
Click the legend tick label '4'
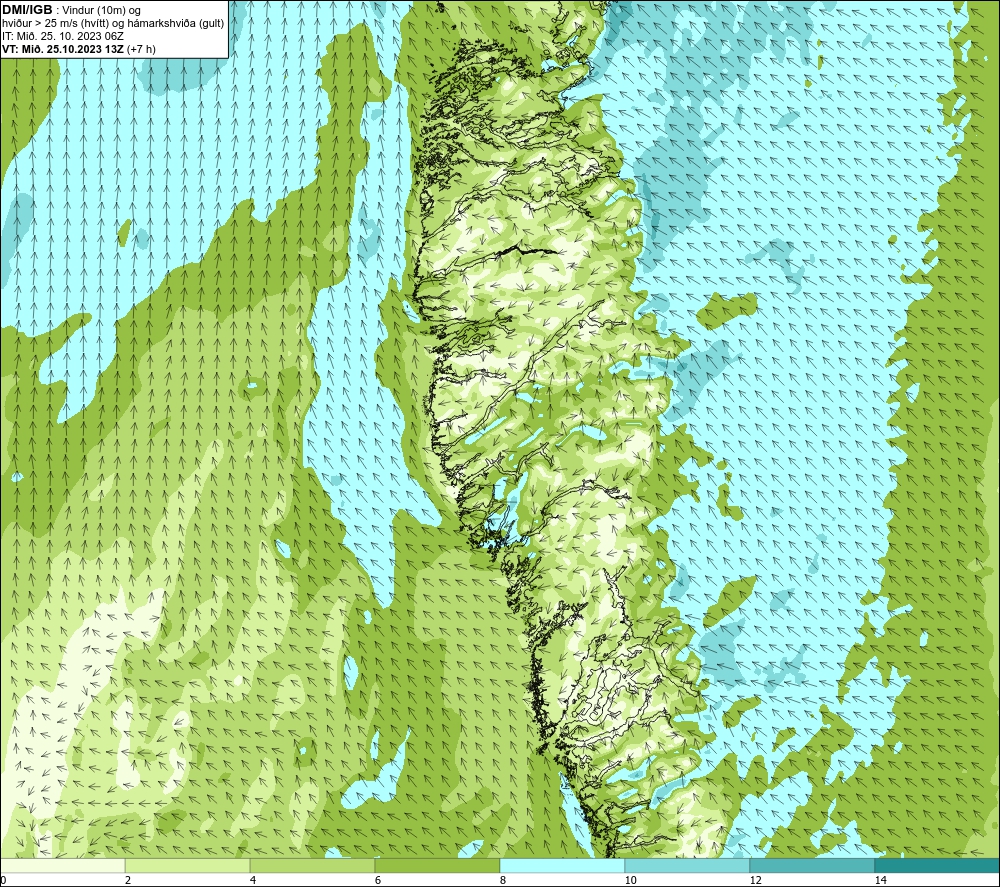click(253, 880)
